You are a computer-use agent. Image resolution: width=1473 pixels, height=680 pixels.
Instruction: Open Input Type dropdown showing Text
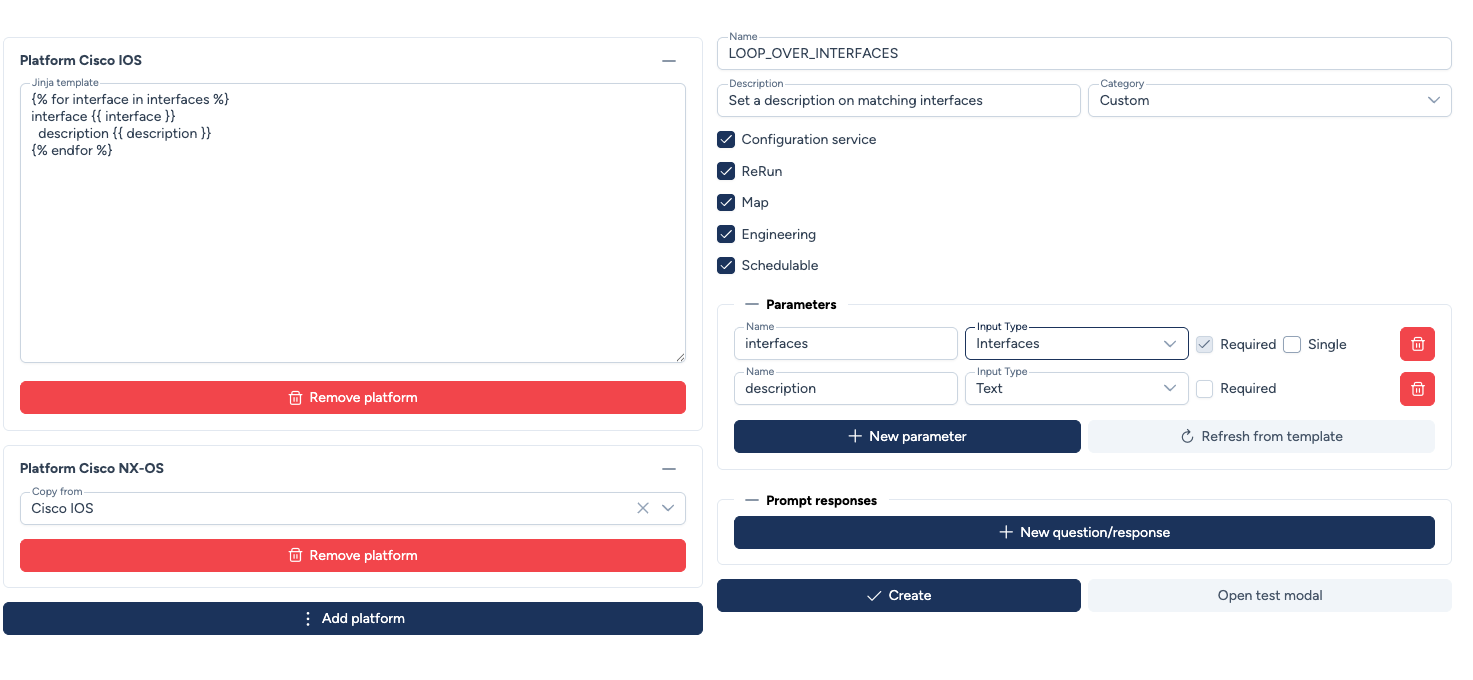[1076, 389]
